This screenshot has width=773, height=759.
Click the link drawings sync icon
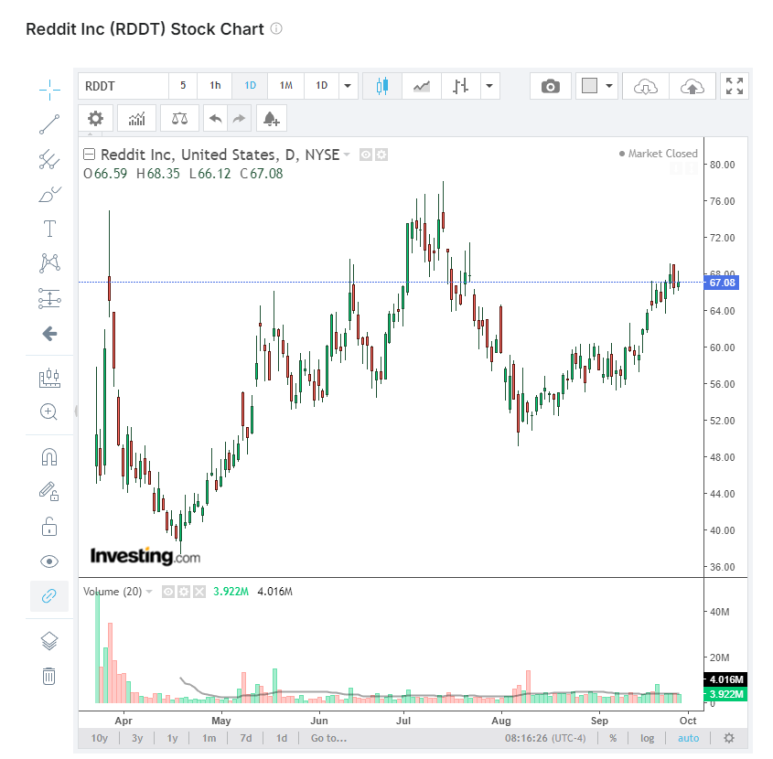pyautogui.click(x=49, y=596)
